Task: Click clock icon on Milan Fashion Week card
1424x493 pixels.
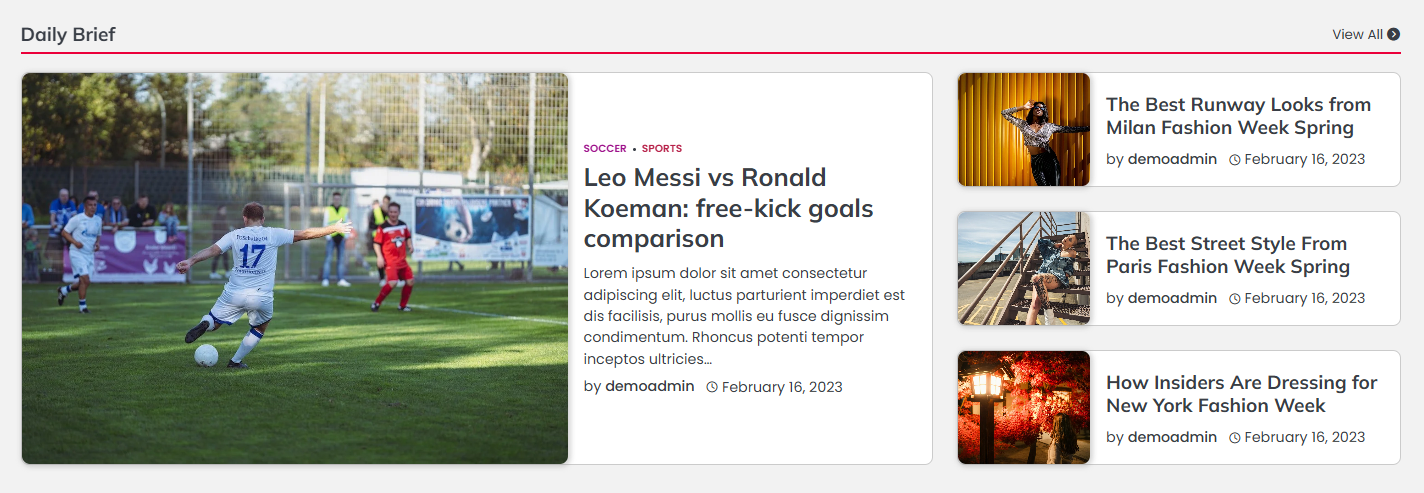Action: (x=1234, y=160)
